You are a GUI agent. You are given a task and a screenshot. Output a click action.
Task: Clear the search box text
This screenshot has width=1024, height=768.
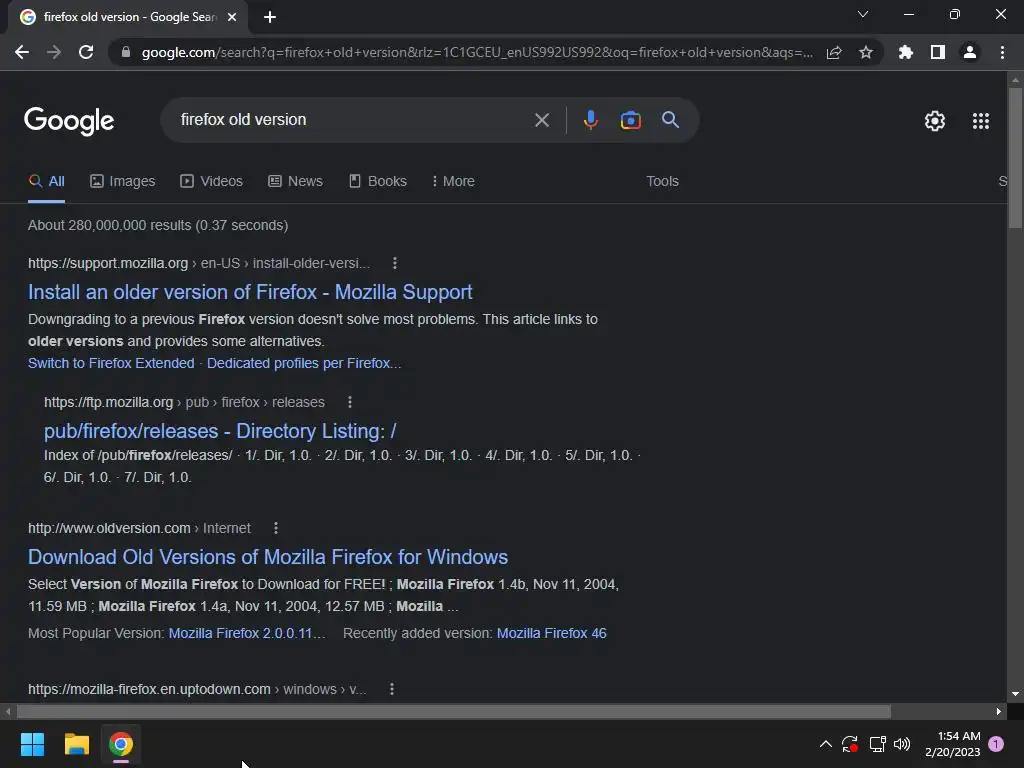click(x=541, y=120)
